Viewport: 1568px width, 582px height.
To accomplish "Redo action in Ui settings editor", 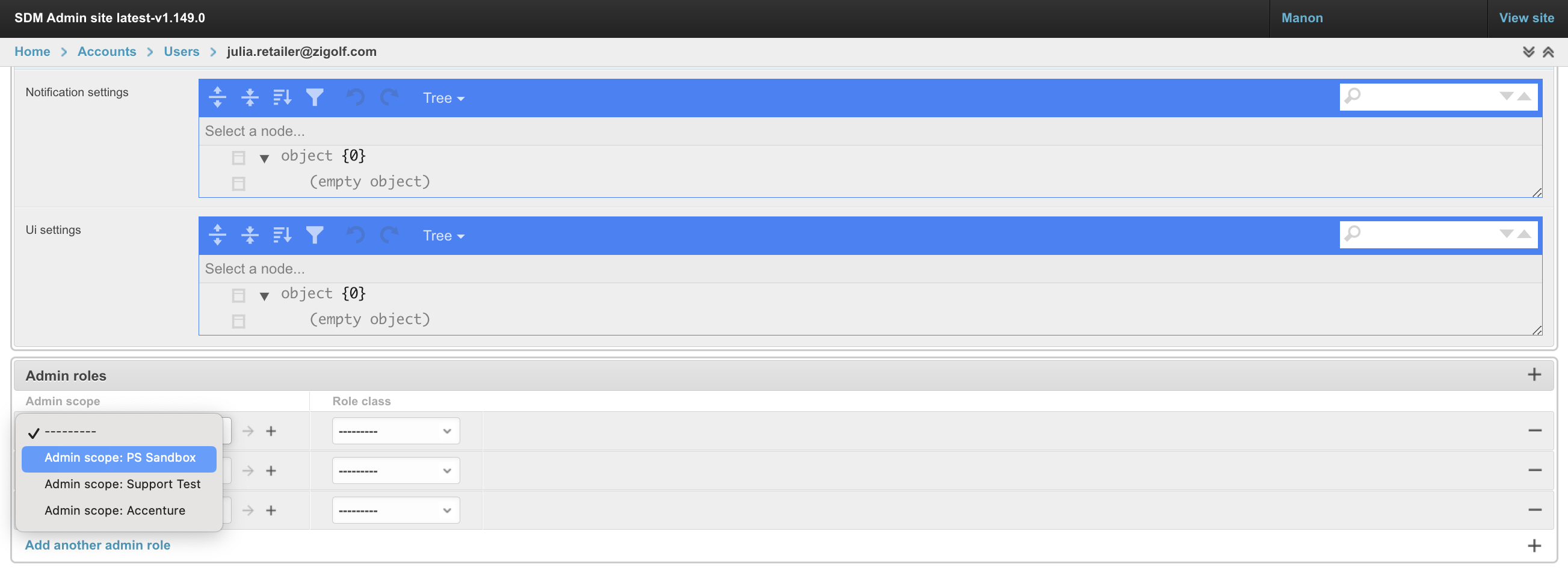I will click(389, 234).
